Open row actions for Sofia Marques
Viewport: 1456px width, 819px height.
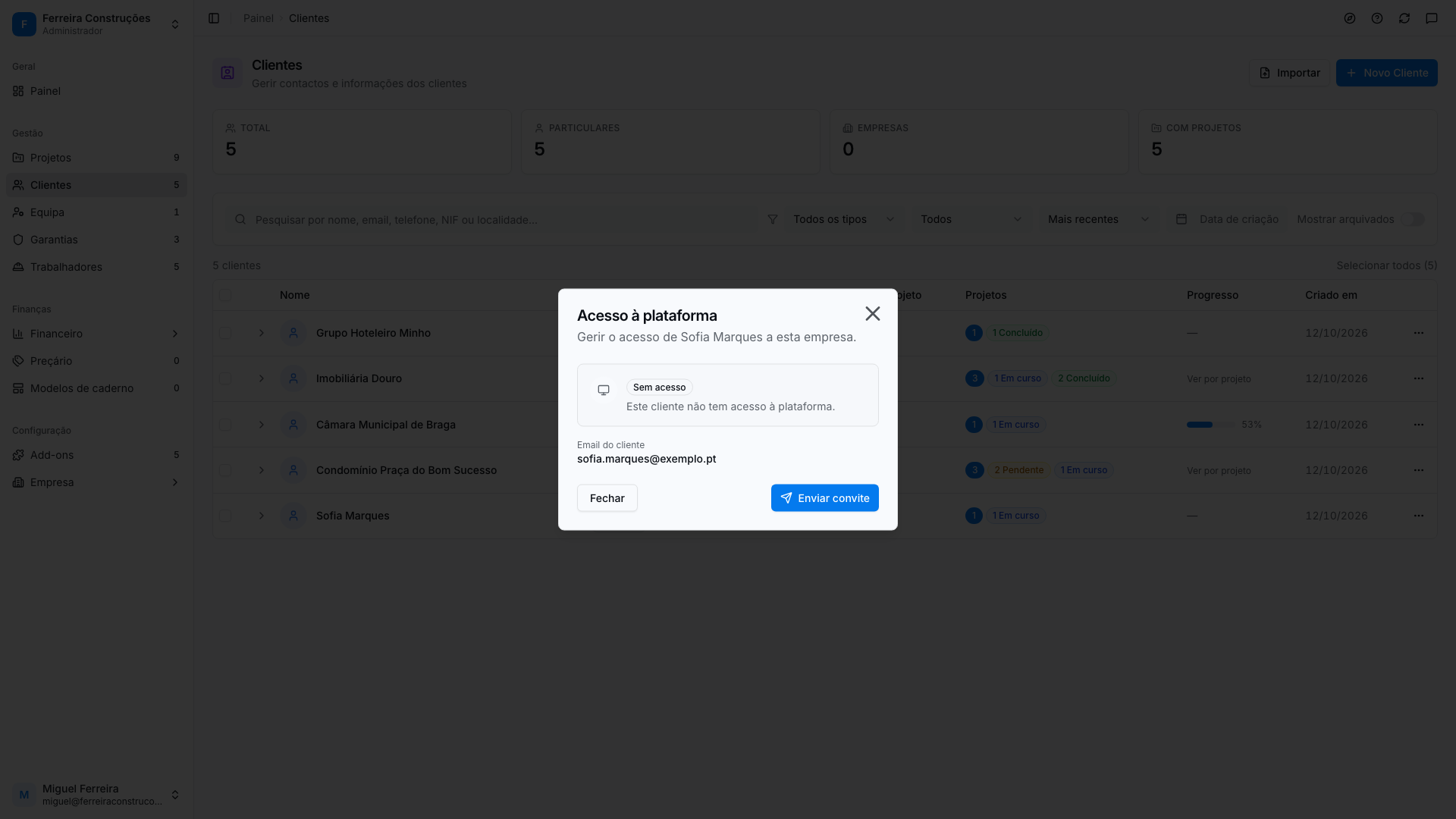[1418, 516]
